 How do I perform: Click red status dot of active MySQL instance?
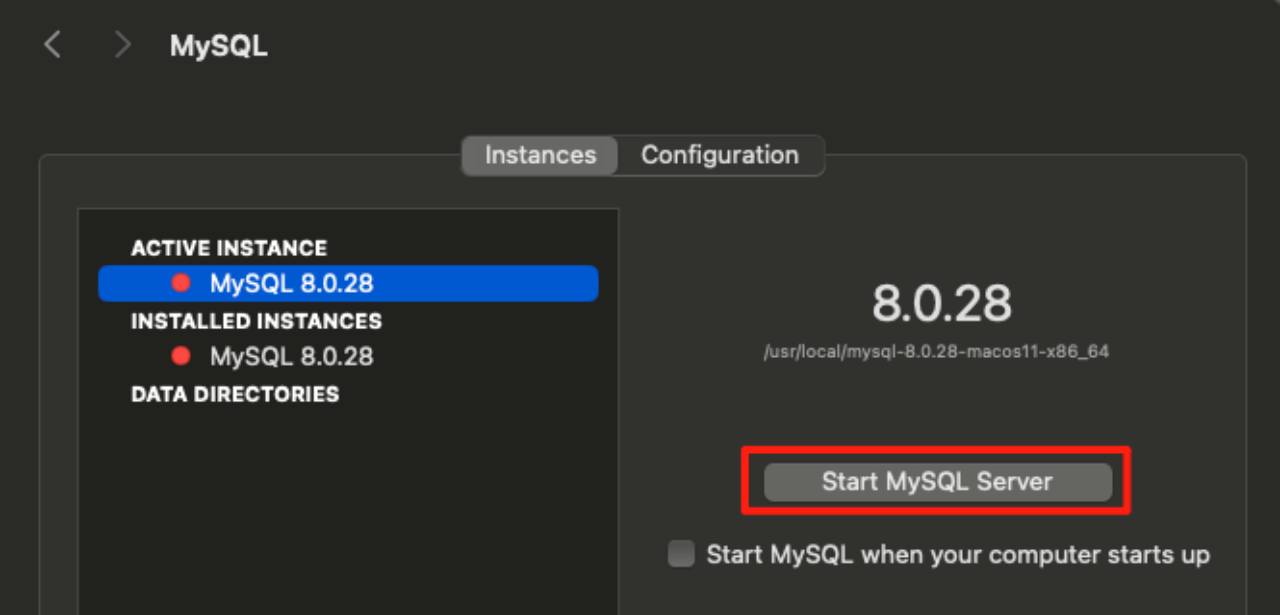click(x=181, y=283)
